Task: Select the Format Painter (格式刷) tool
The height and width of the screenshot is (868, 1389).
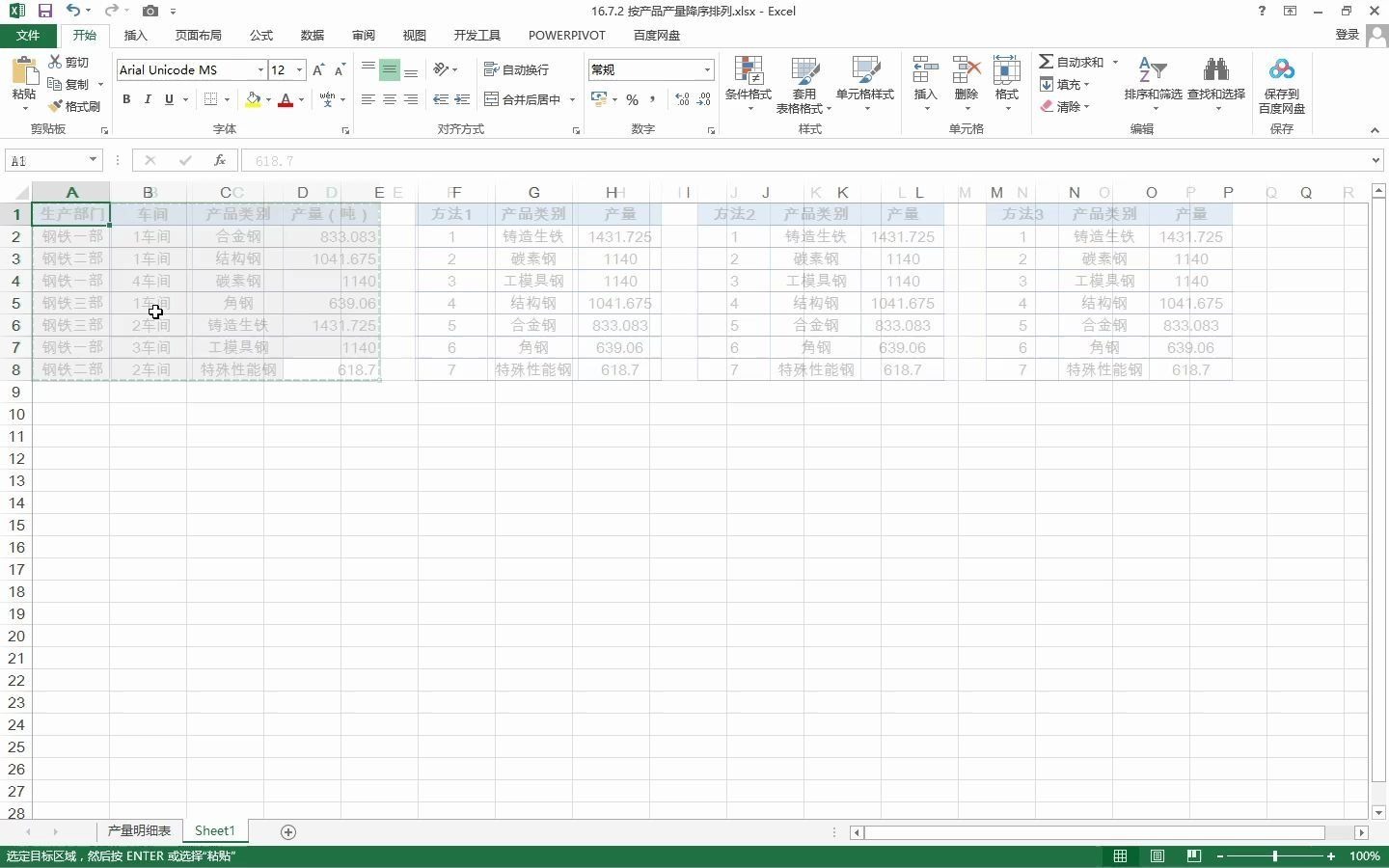Action: pos(74,106)
